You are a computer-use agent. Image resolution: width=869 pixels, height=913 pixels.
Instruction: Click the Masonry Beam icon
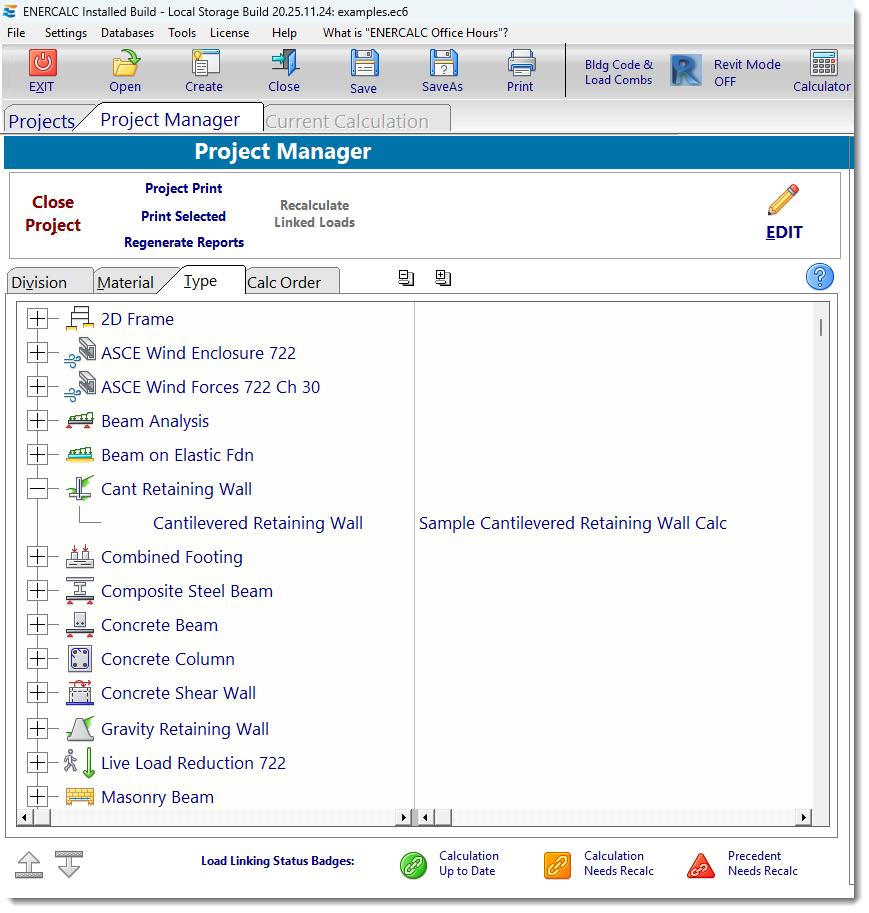(80, 797)
